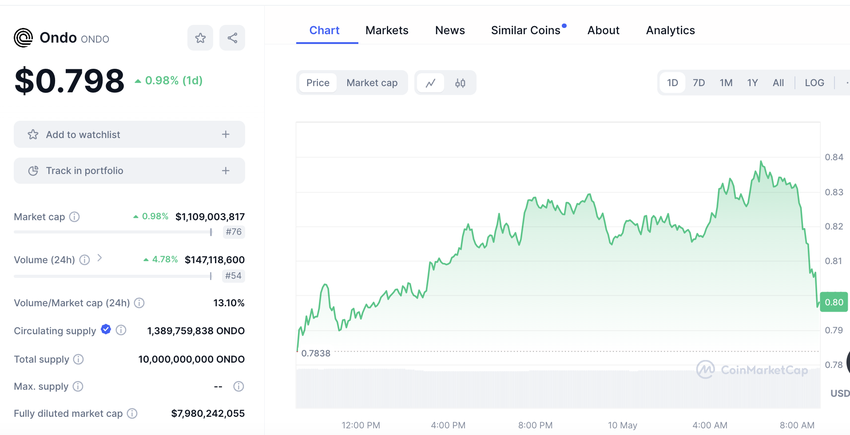
Task: Open the Markets tab
Action: 386,30
